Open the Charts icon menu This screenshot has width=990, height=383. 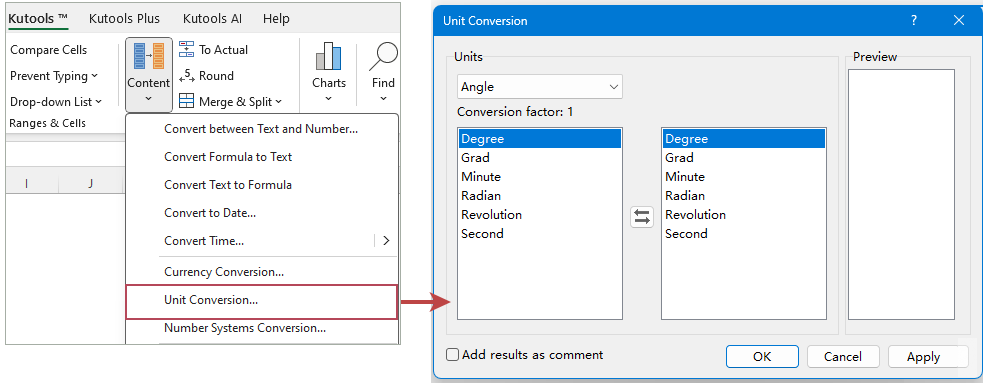click(328, 73)
